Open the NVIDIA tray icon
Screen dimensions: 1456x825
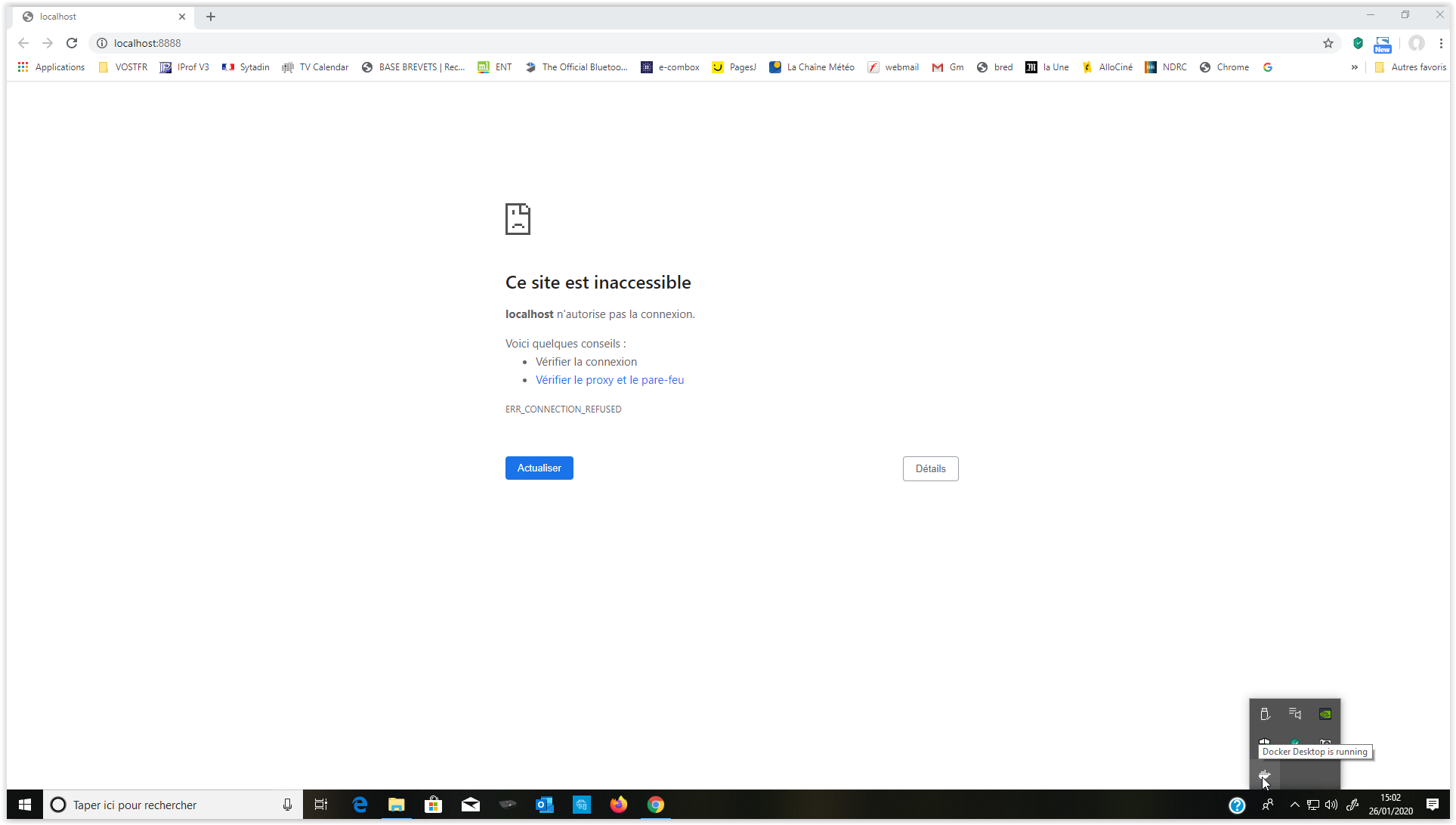[x=1325, y=714]
